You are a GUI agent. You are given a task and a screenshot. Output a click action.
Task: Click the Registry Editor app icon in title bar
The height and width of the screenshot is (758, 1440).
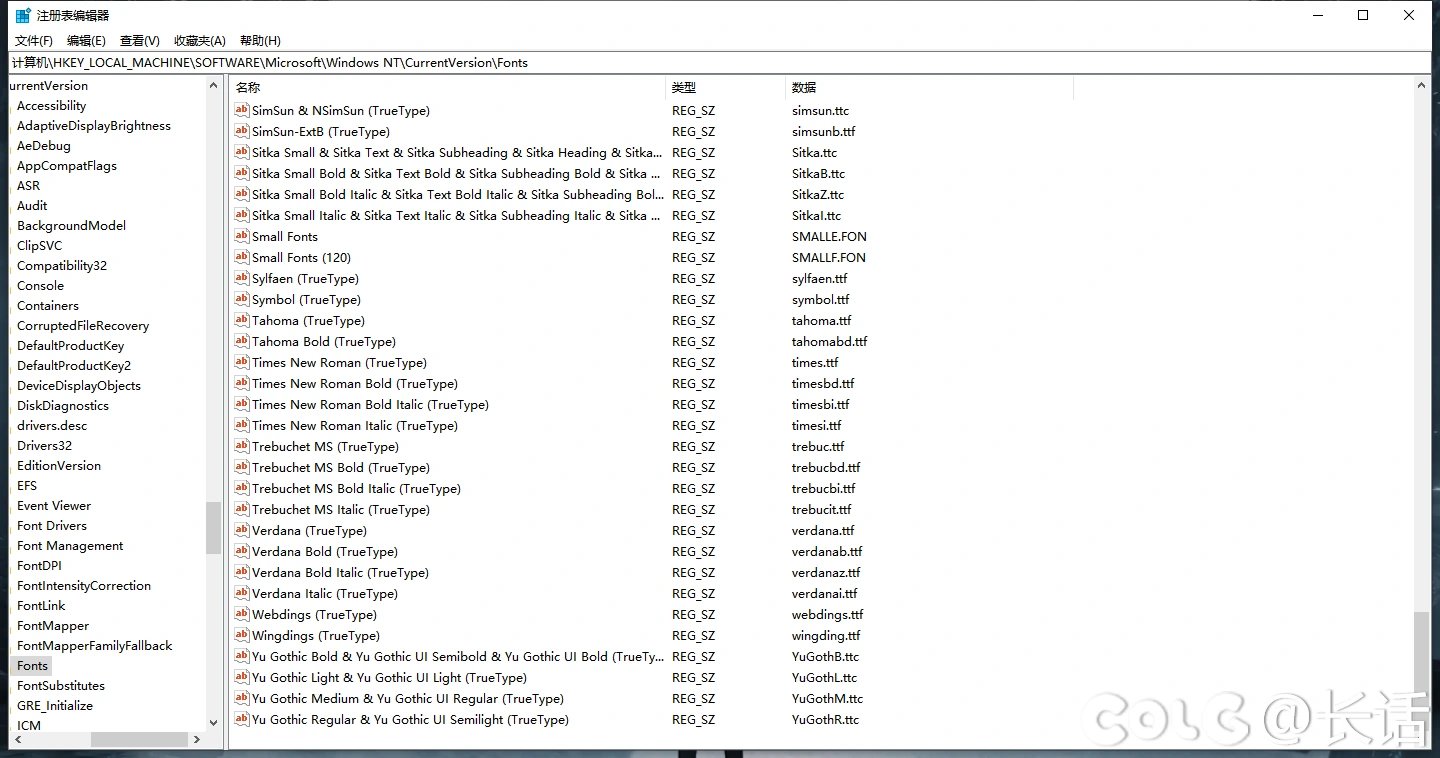(x=23, y=15)
